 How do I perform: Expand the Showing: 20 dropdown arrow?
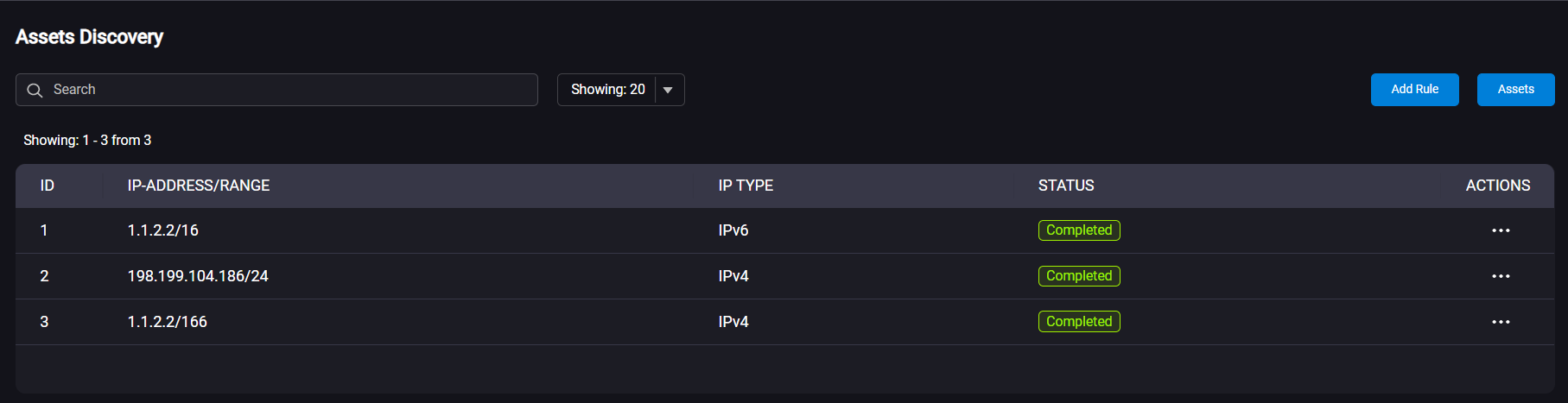tap(668, 90)
